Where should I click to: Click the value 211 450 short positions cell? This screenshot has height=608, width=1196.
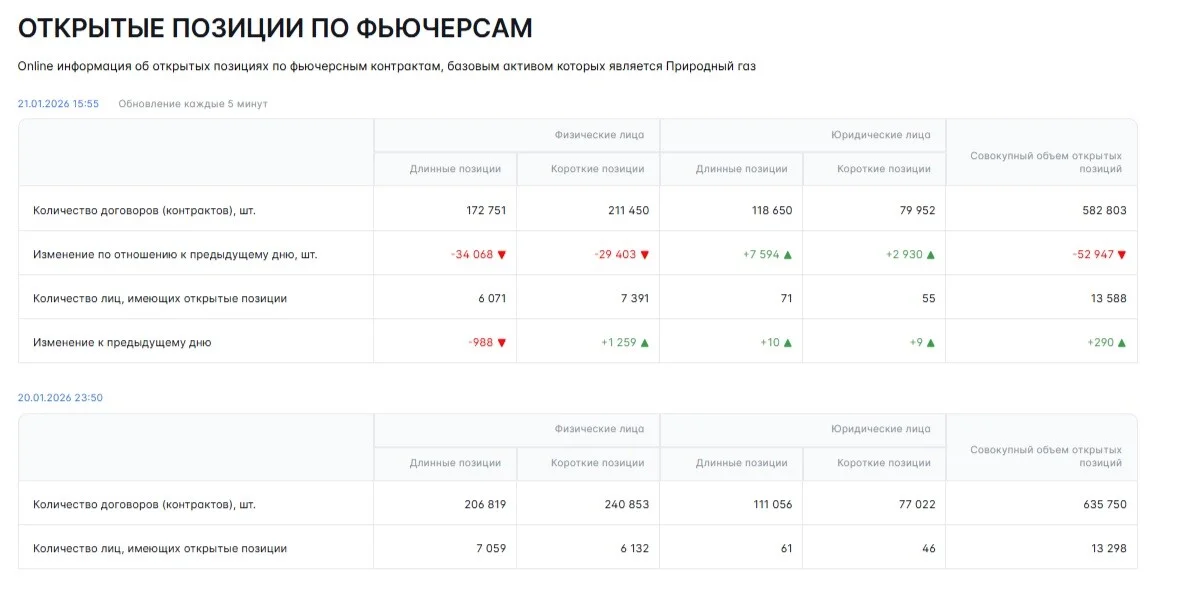click(x=629, y=211)
